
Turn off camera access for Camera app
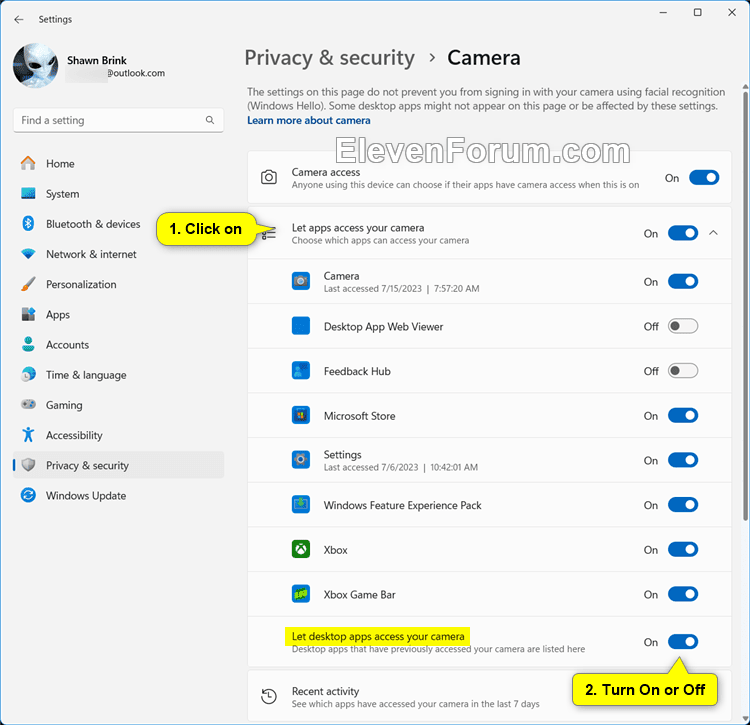(x=683, y=281)
